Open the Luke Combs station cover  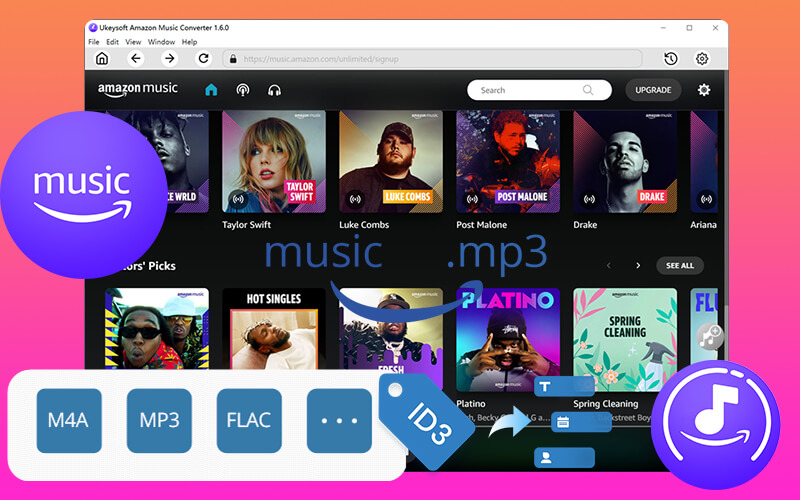tap(391, 161)
